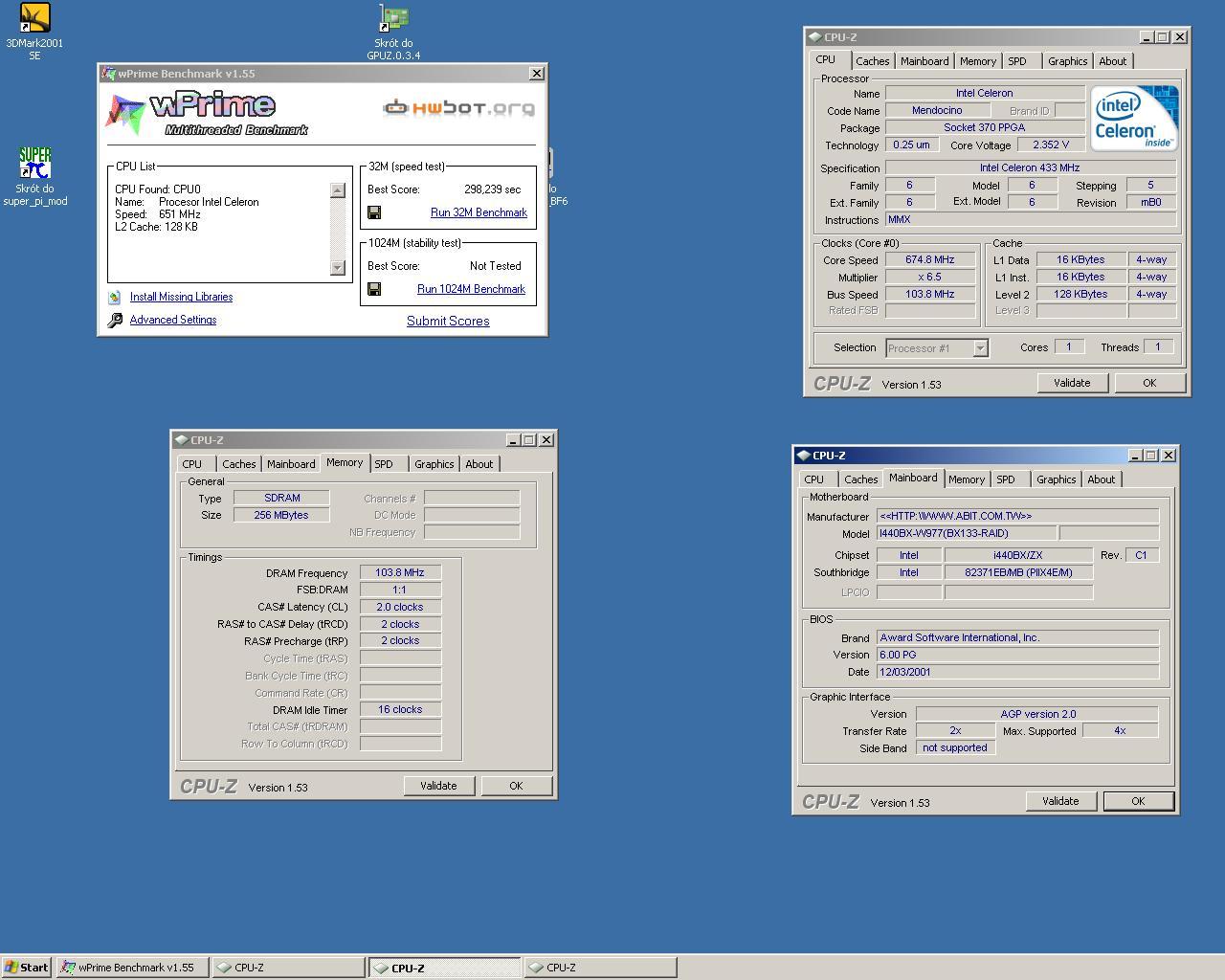Screen dimensions: 1225x980
Task: Click the Install Missing Libraries icon
Action: pyautogui.click(x=115, y=297)
